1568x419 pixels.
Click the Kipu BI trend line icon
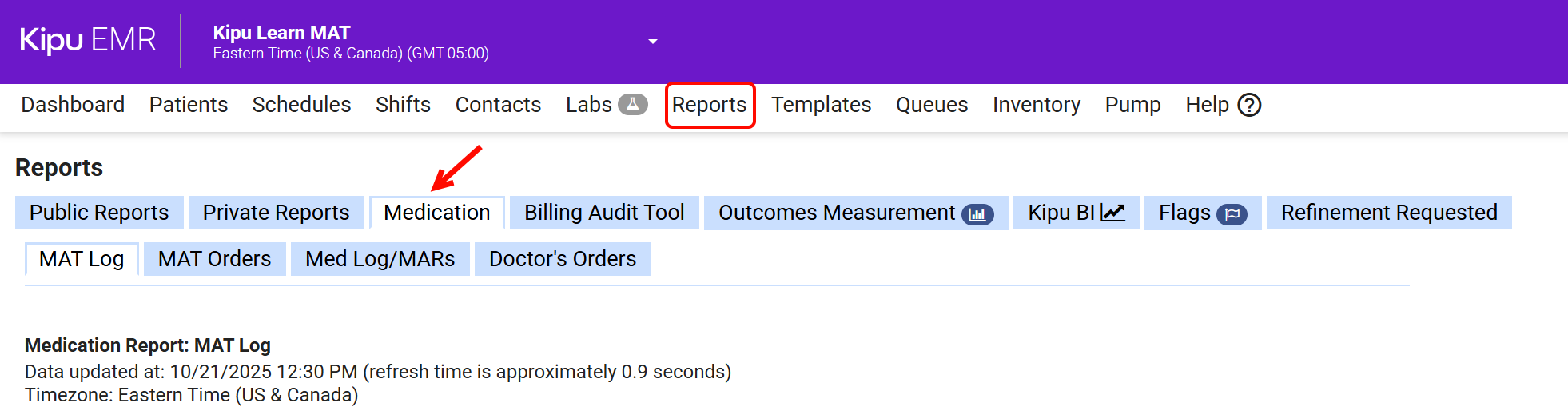pos(1112,213)
